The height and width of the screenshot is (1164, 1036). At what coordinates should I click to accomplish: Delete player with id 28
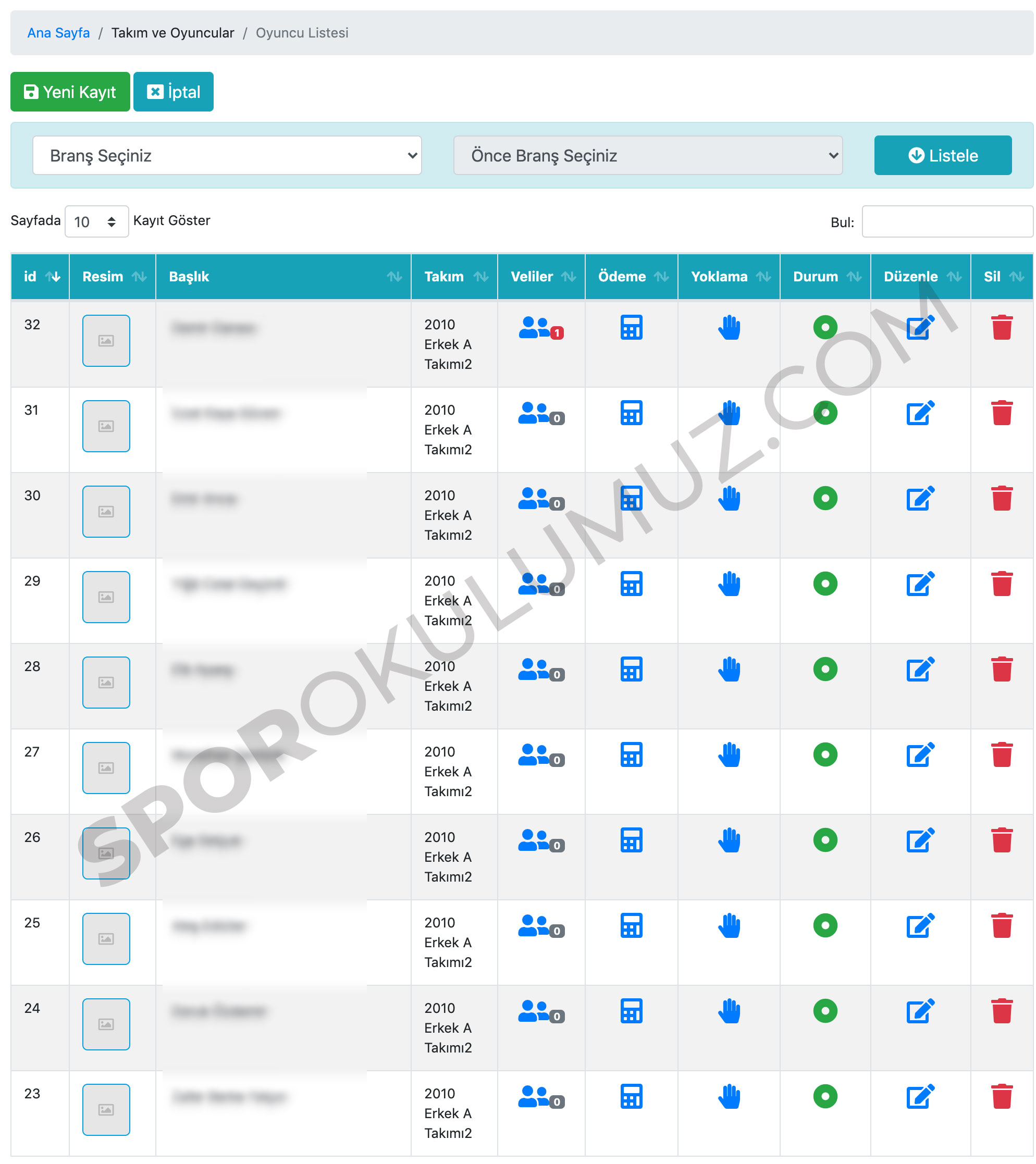click(x=1001, y=669)
